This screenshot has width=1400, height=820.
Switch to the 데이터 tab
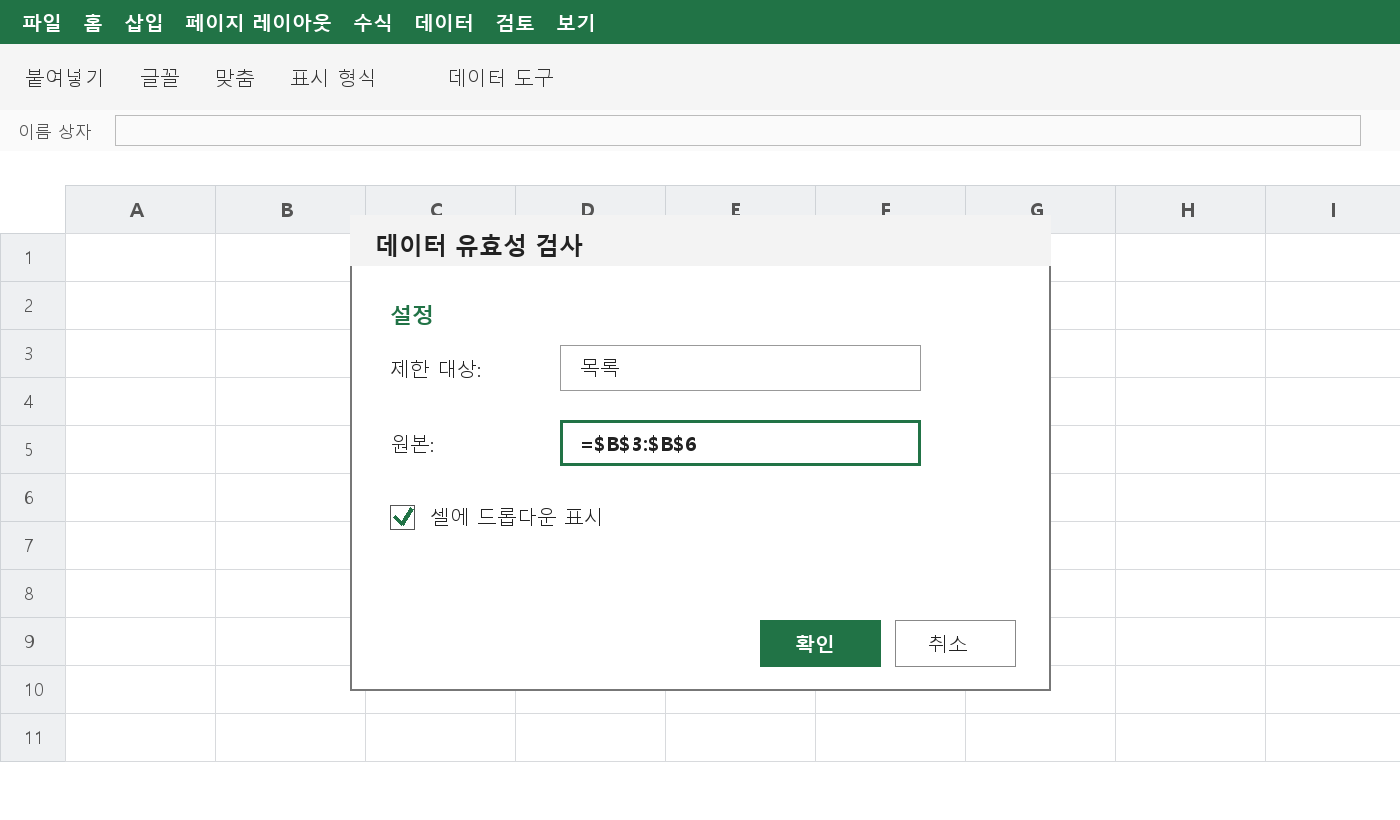click(444, 22)
